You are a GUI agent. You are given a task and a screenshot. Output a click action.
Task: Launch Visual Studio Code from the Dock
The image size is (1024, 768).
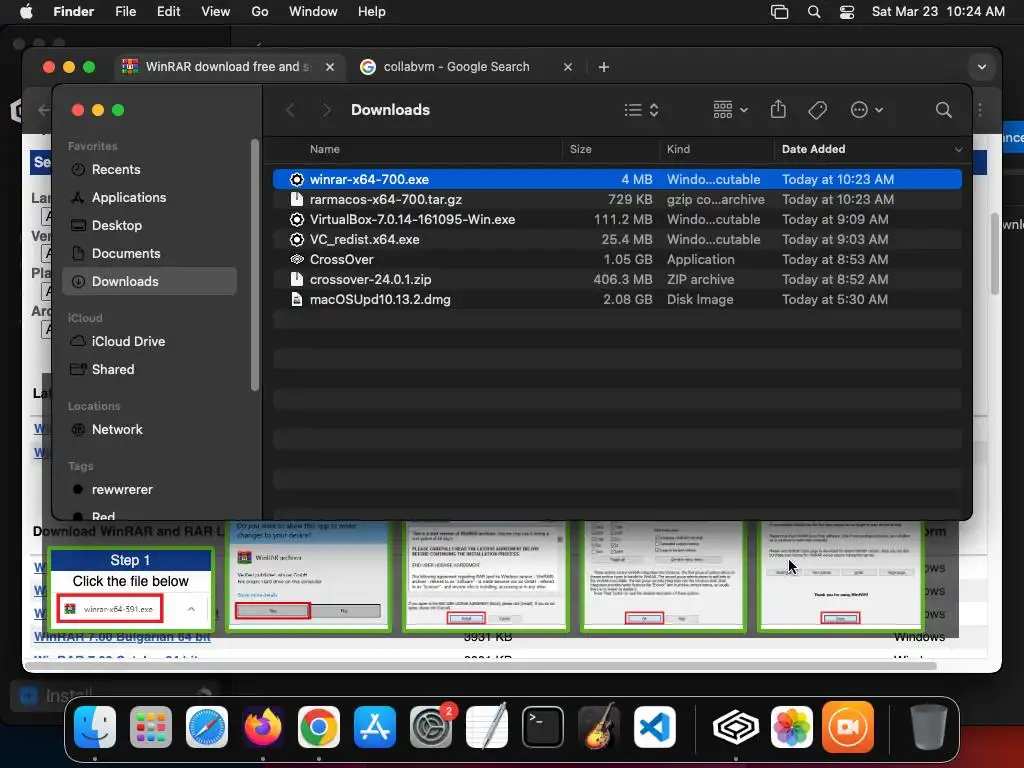point(655,726)
